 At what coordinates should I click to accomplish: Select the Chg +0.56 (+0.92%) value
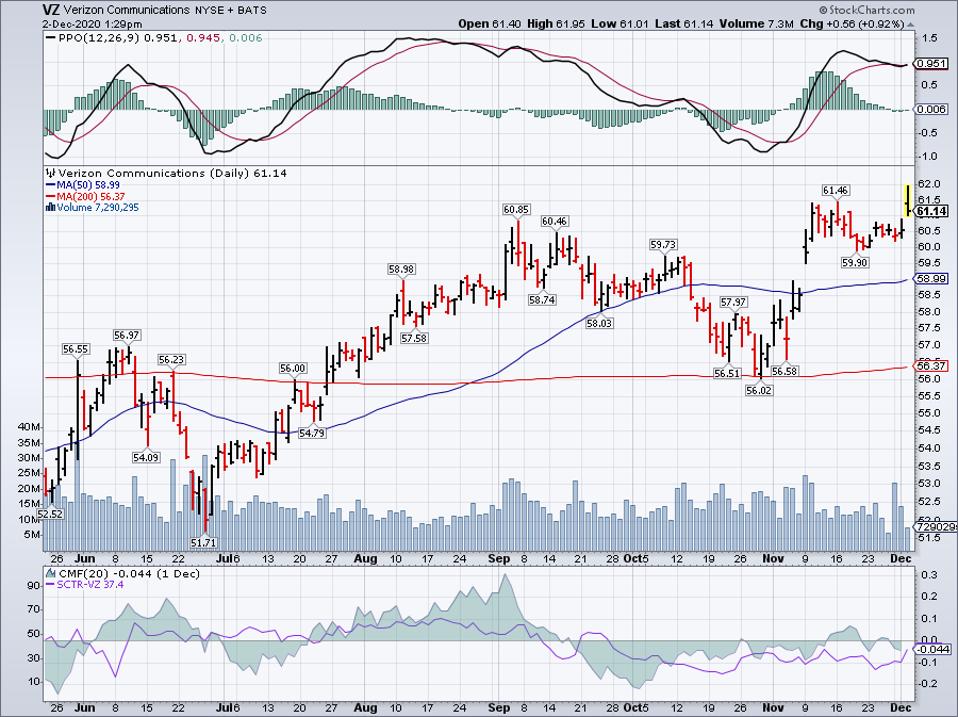852,24
